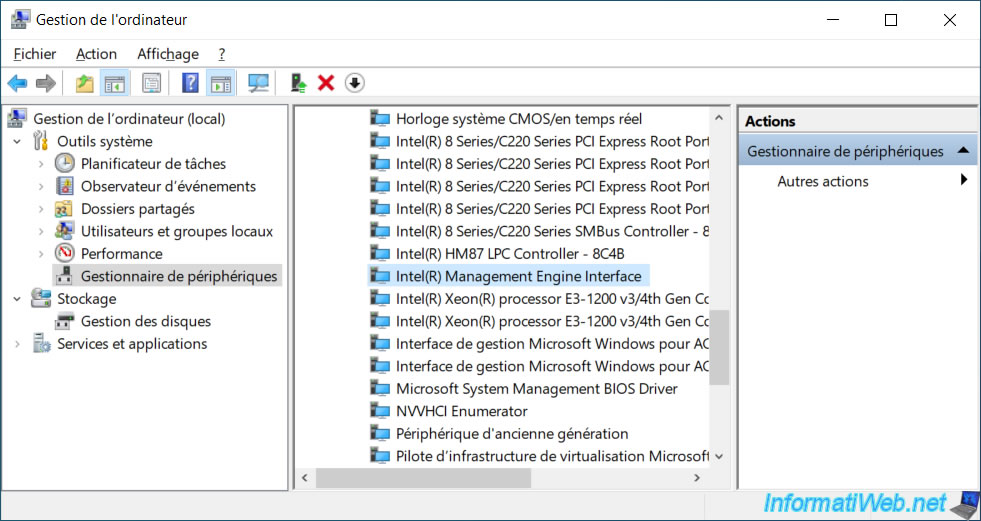Select Performance in the tree
The image size is (981, 521).
click(121, 254)
